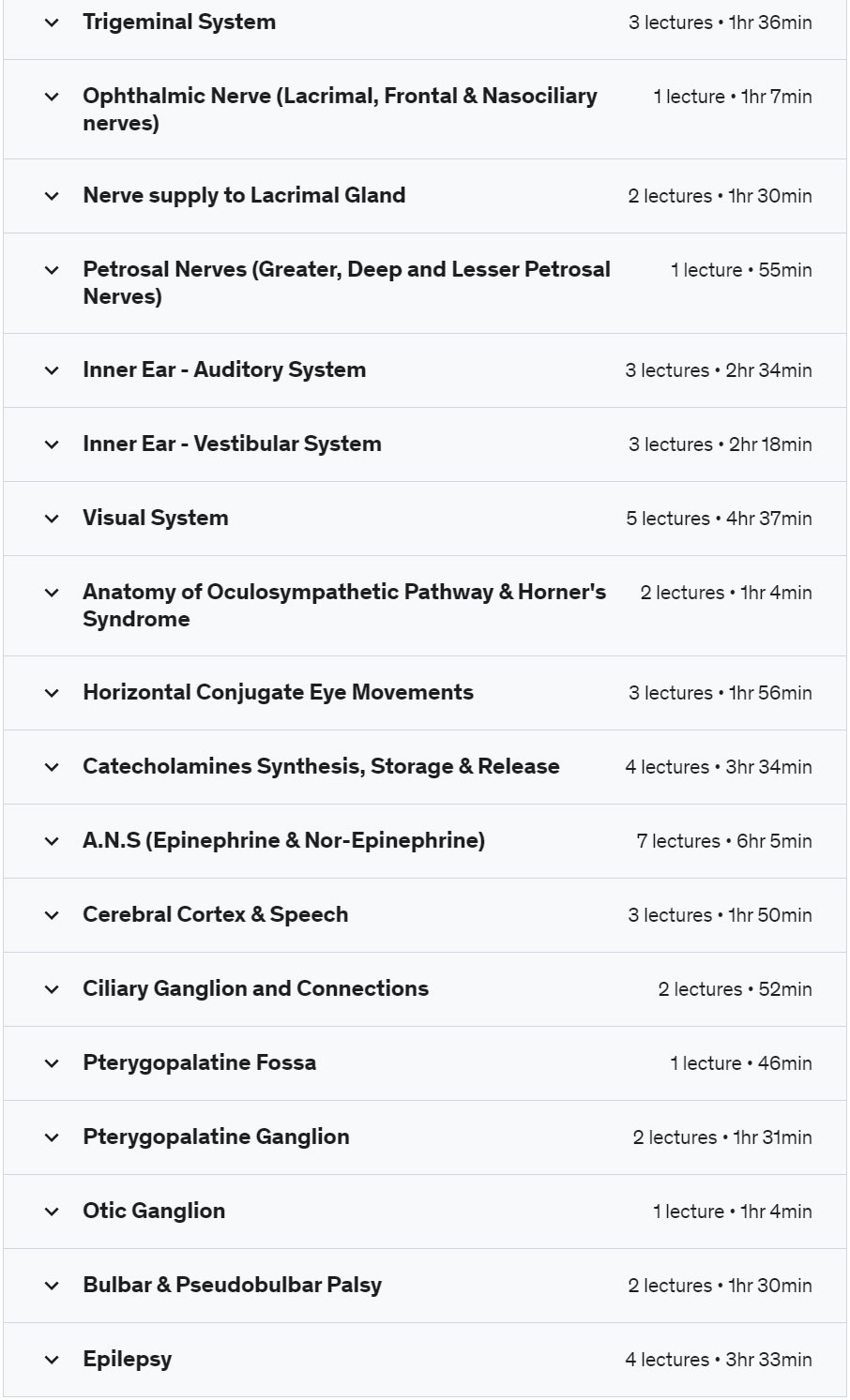
Task: Expand the Visual System section chevron
Action: (52, 519)
